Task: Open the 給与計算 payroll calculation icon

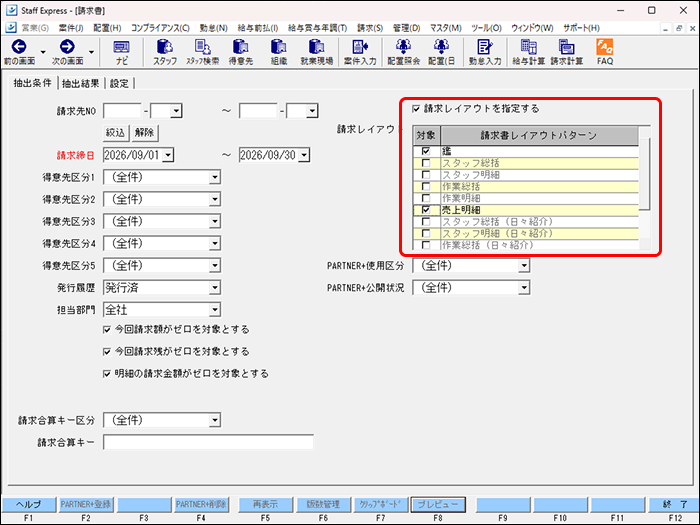Action: (x=528, y=47)
